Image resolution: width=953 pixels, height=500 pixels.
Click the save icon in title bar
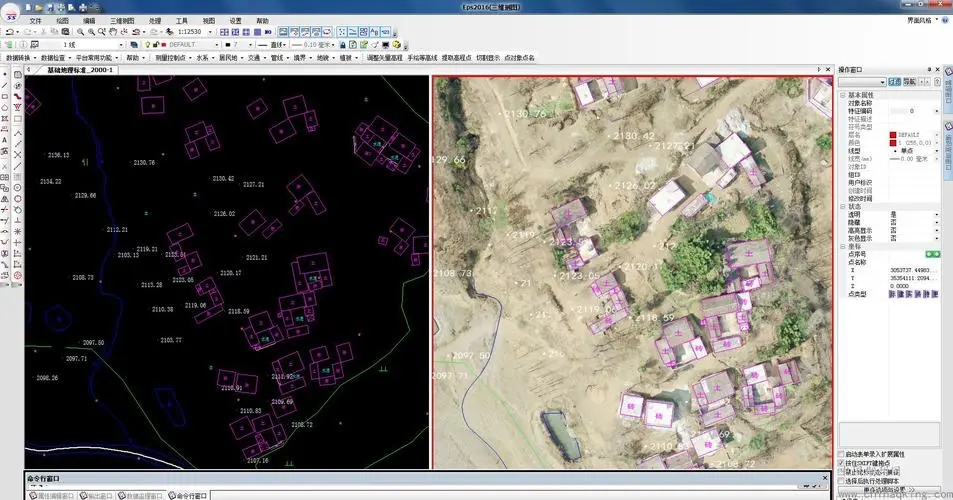click(x=49, y=7)
